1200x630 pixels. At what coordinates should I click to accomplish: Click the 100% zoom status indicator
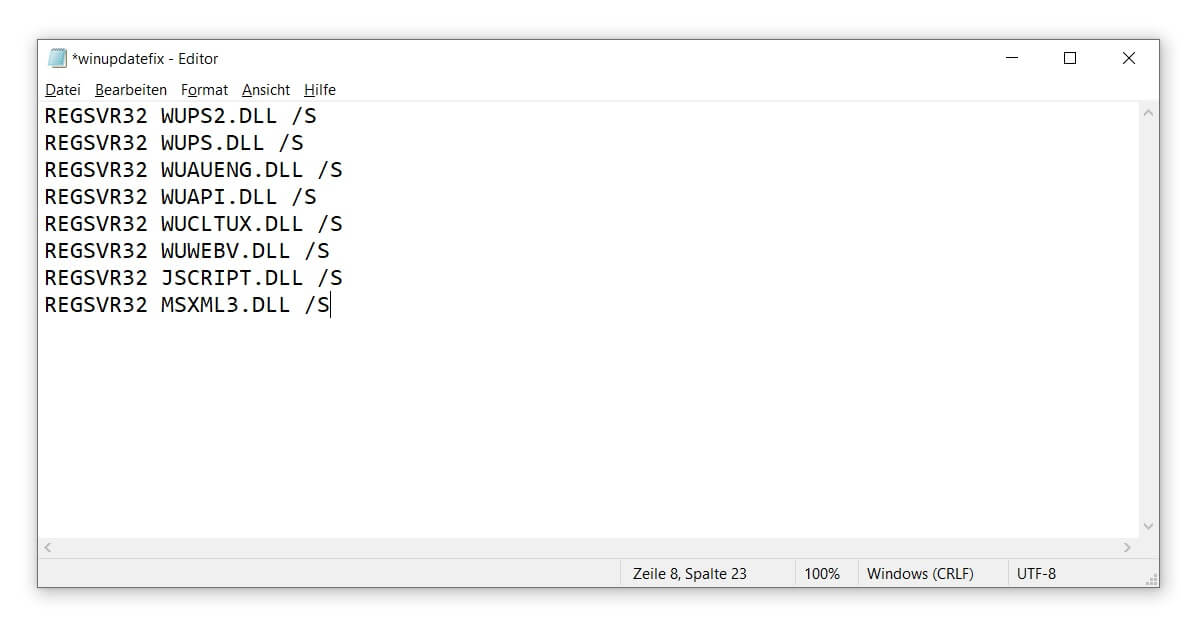point(822,574)
